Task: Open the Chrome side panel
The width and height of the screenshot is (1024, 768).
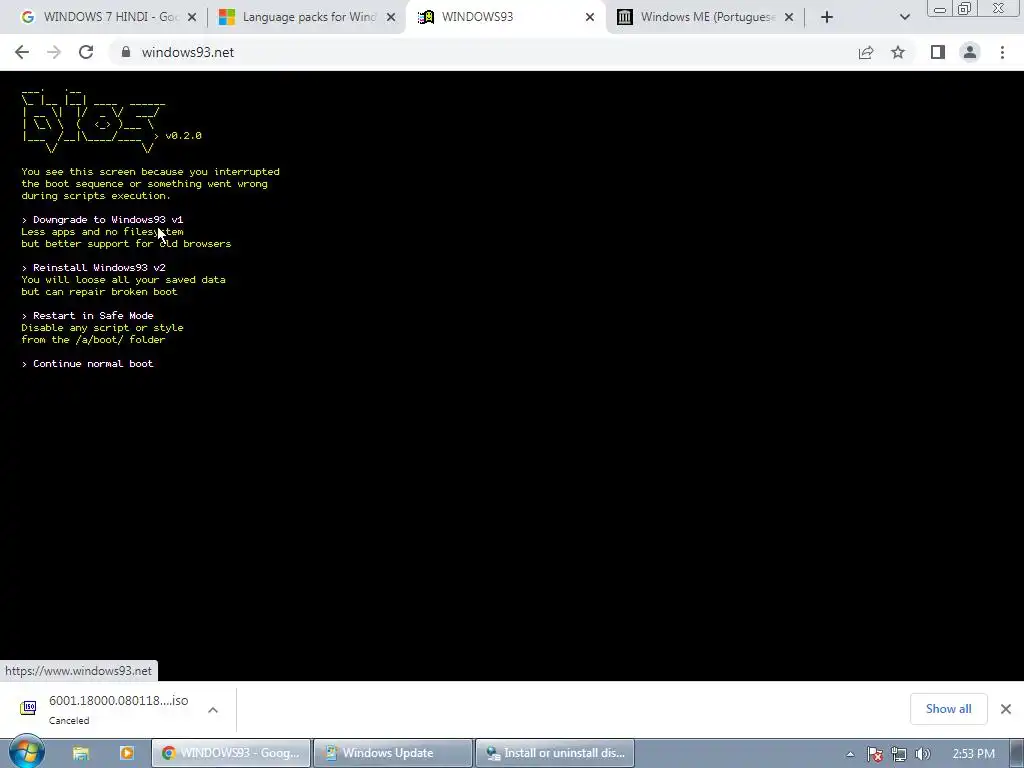Action: (938, 52)
